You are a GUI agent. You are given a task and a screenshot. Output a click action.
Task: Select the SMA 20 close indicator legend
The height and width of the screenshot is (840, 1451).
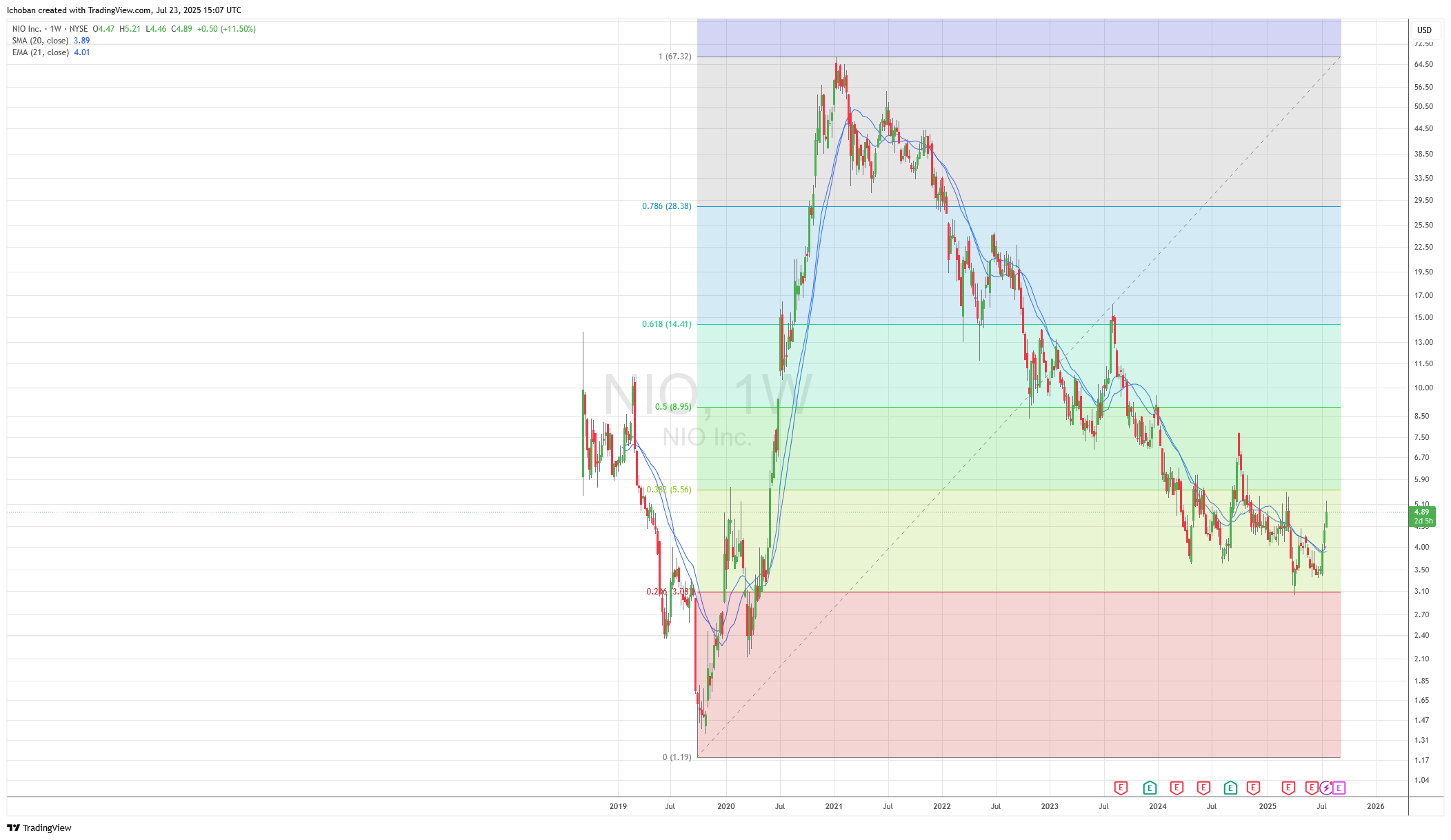pyautogui.click(x=41, y=41)
